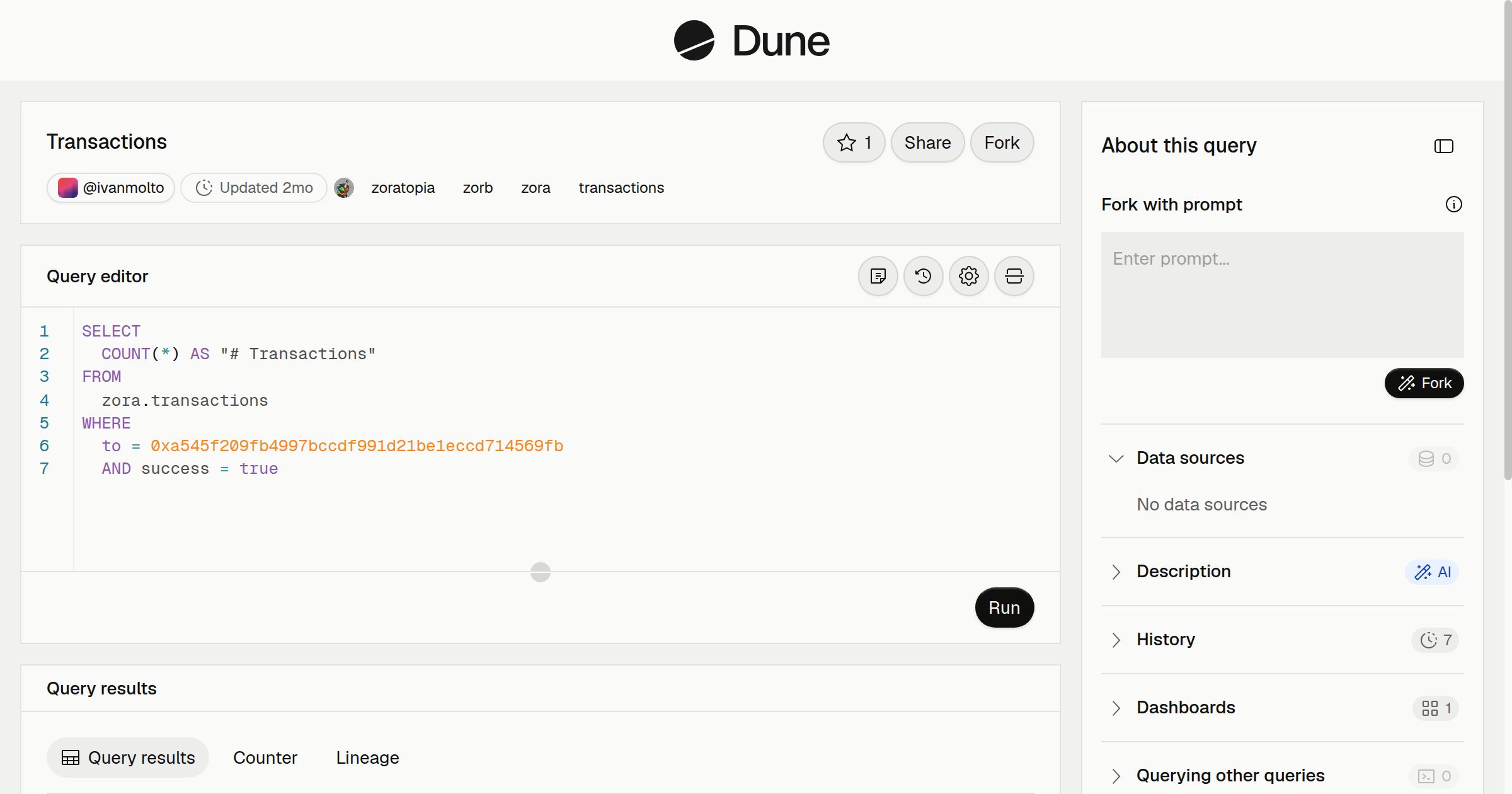Click the zorb tag
Viewport: 1512px width, 794px height.
coord(478,188)
